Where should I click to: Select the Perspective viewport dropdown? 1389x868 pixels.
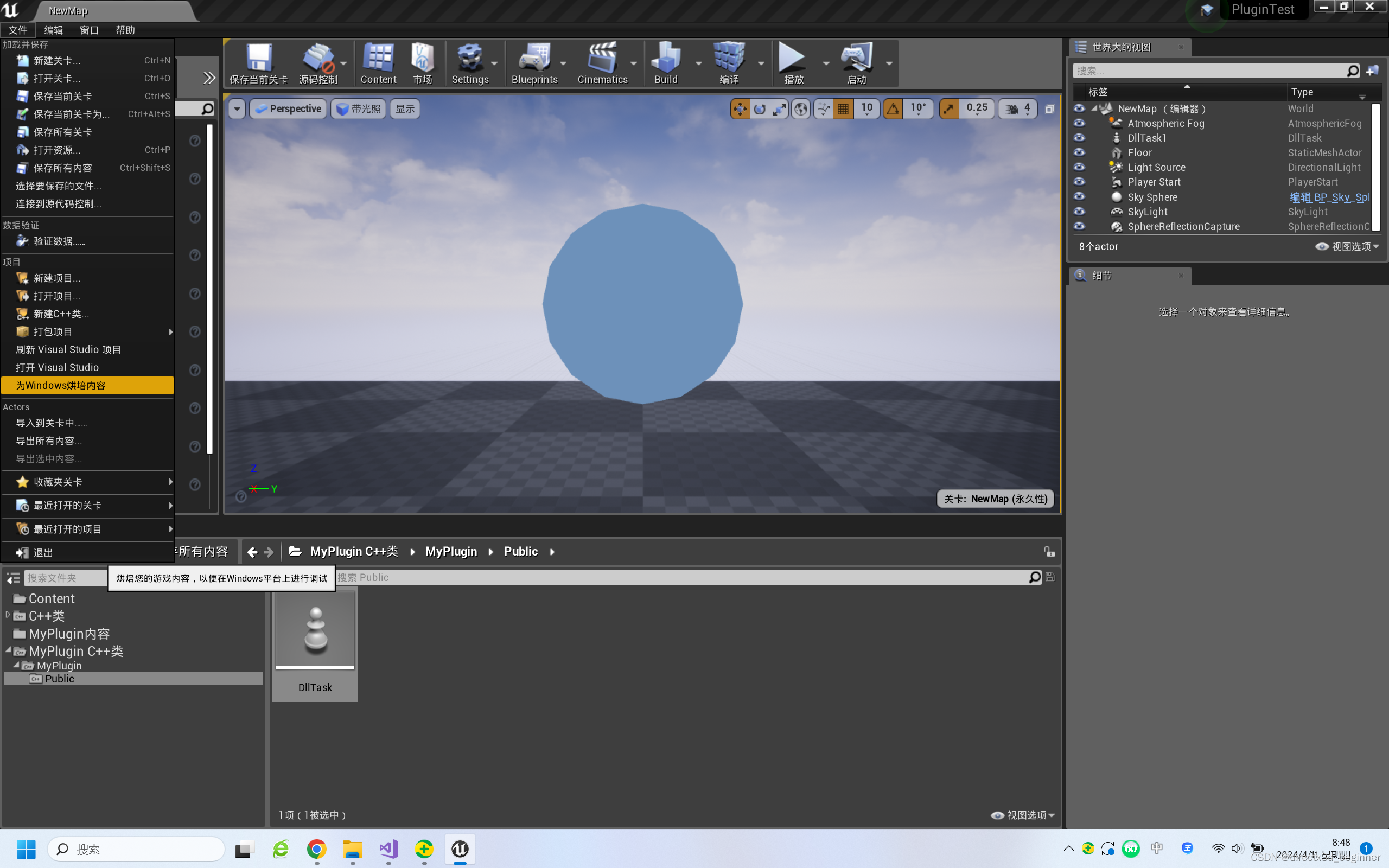289,108
